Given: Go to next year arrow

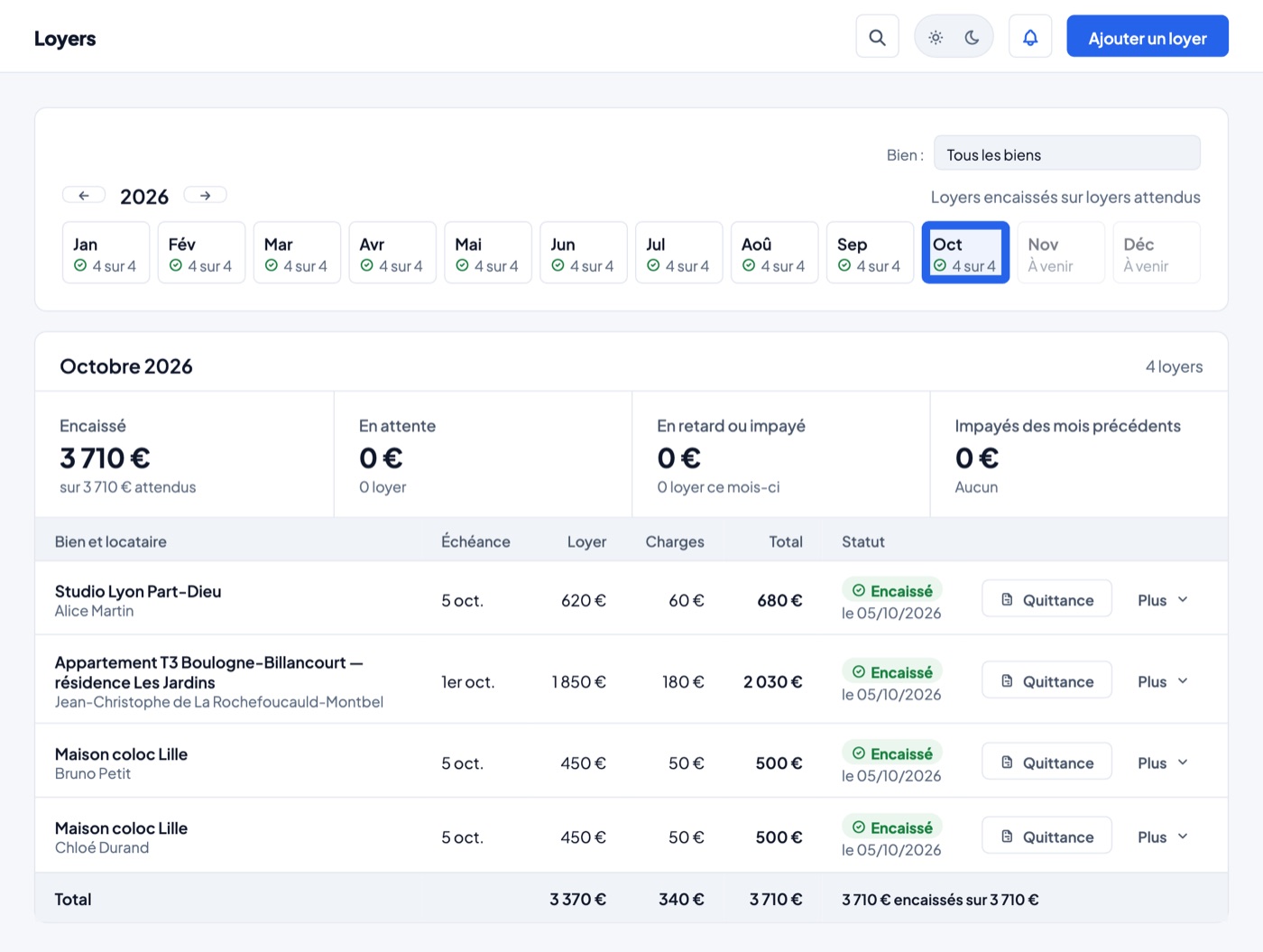Looking at the screenshot, I should 205,195.
